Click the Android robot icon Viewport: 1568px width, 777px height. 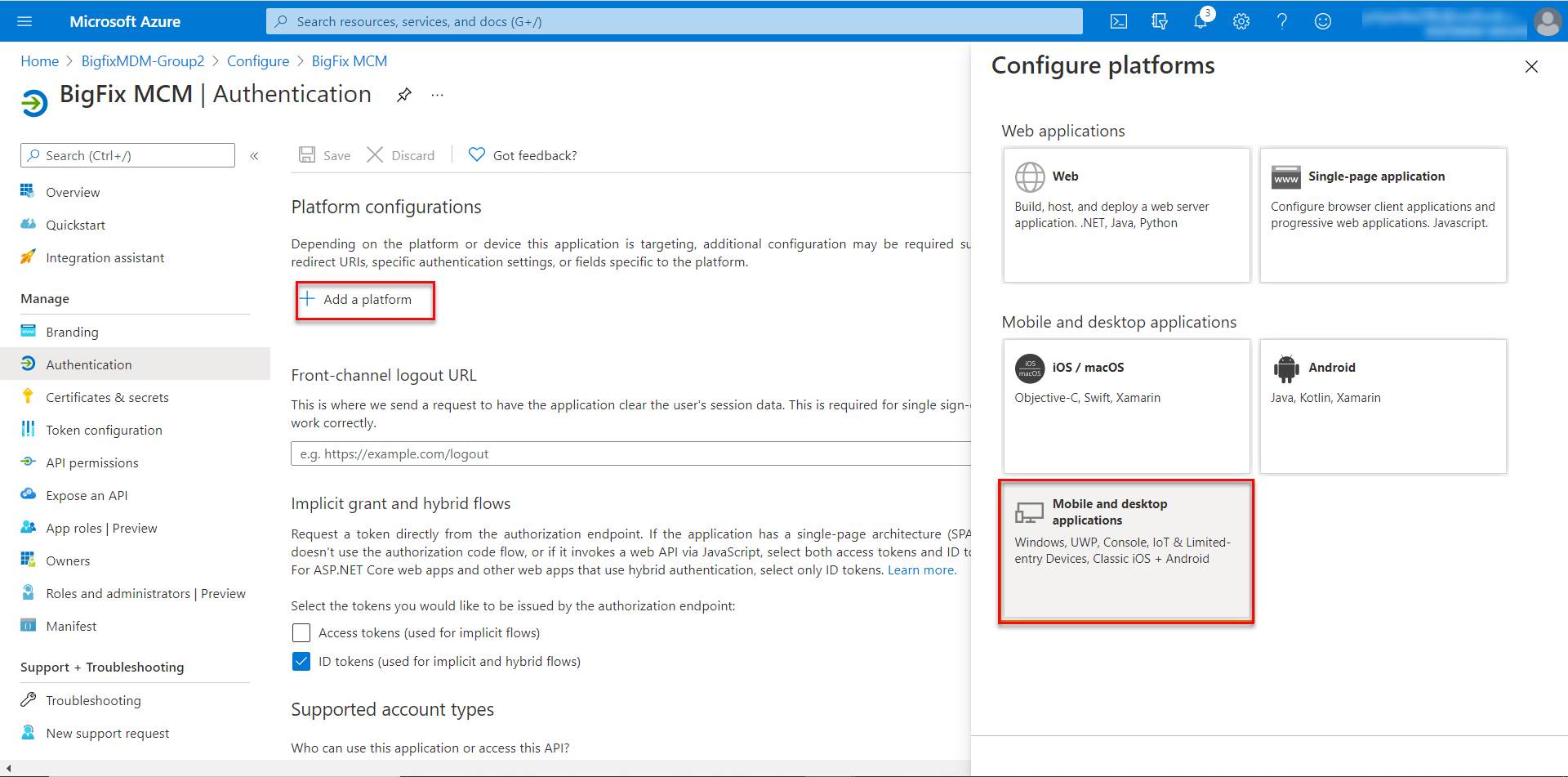[x=1286, y=368]
